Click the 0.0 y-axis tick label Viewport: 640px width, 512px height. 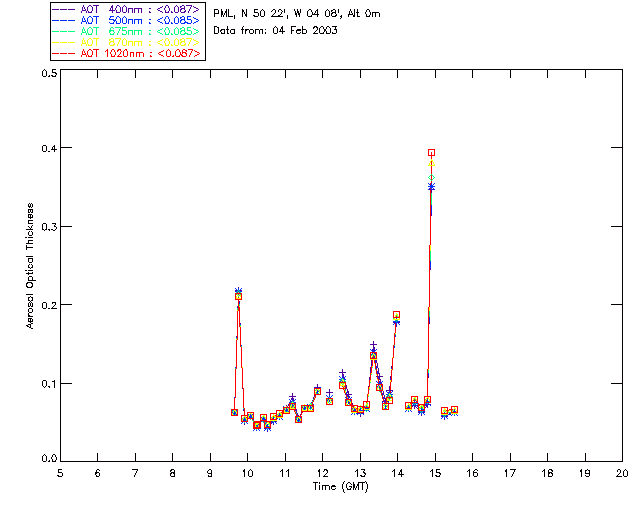(49, 459)
